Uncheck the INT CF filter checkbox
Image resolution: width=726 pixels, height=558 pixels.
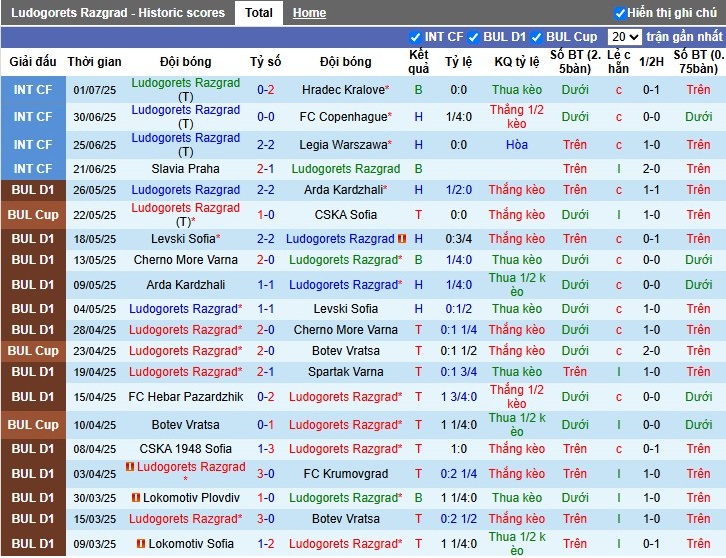point(415,37)
